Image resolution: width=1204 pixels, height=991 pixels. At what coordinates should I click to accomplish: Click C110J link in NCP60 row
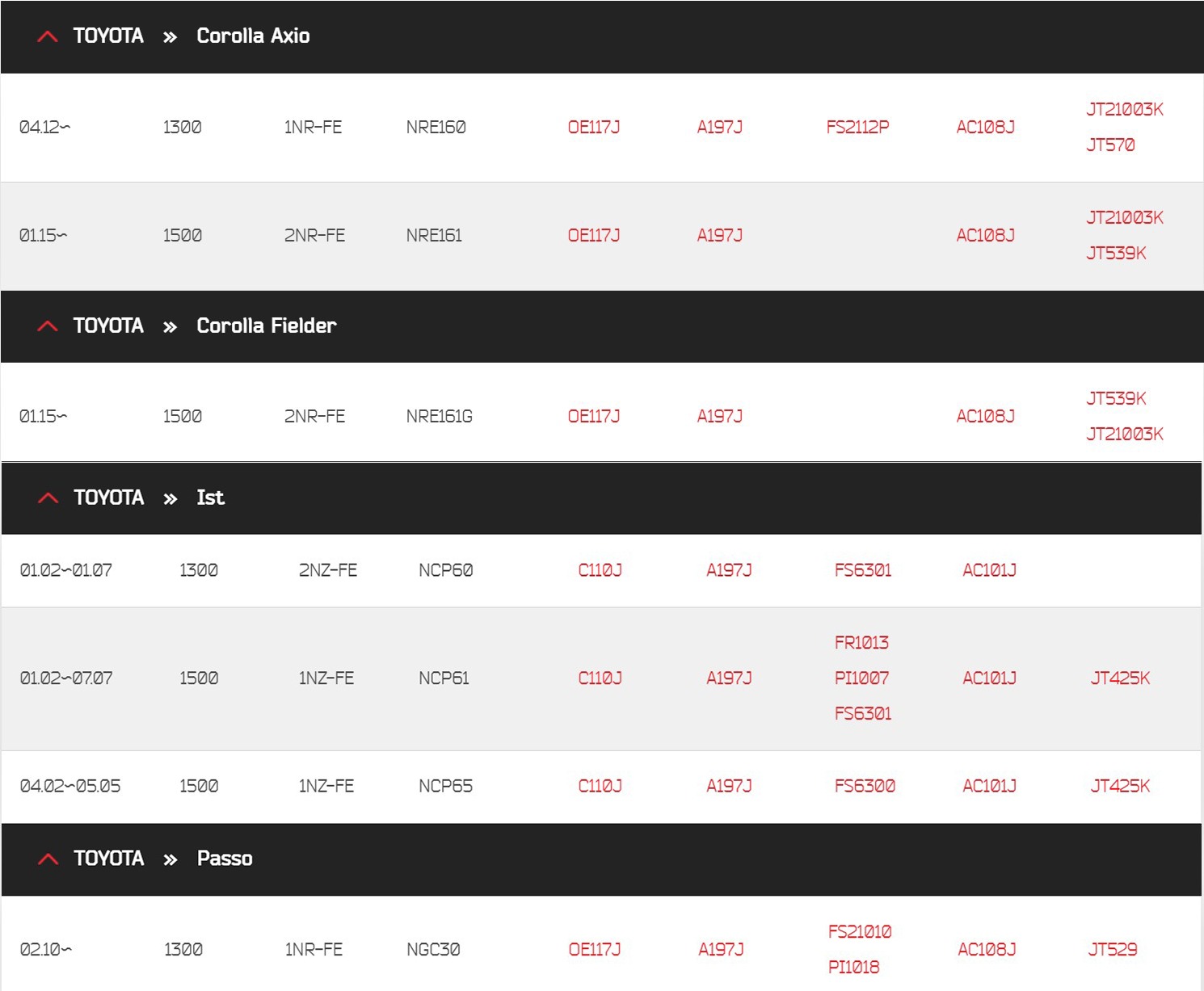click(600, 571)
